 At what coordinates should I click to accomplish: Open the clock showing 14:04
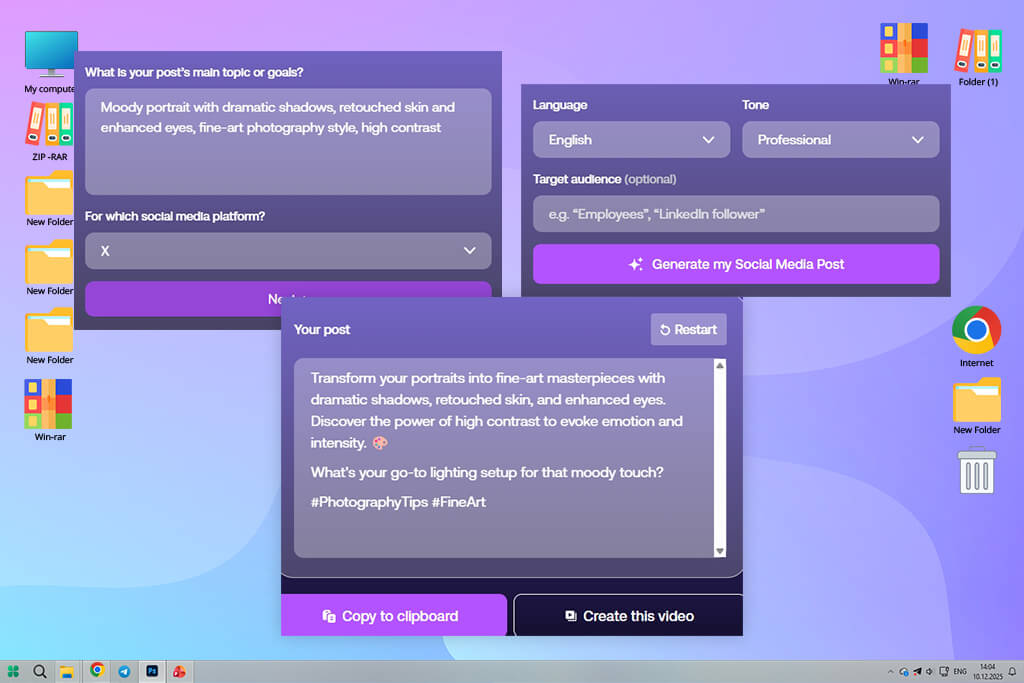(x=987, y=671)
